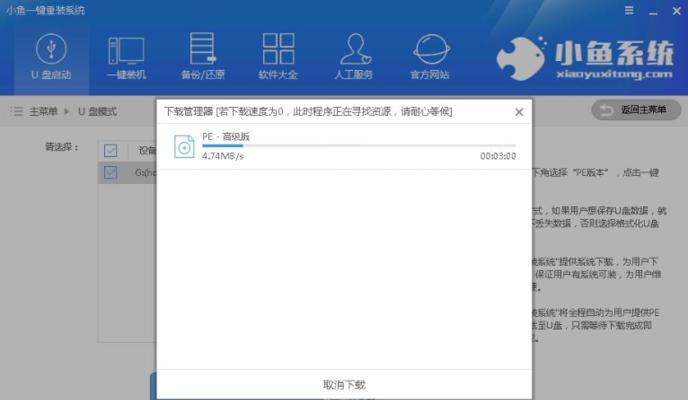Click the 小鱼系统 fish logo
Viewport: 688px width, 400px height.
click(x=520, y=58)
